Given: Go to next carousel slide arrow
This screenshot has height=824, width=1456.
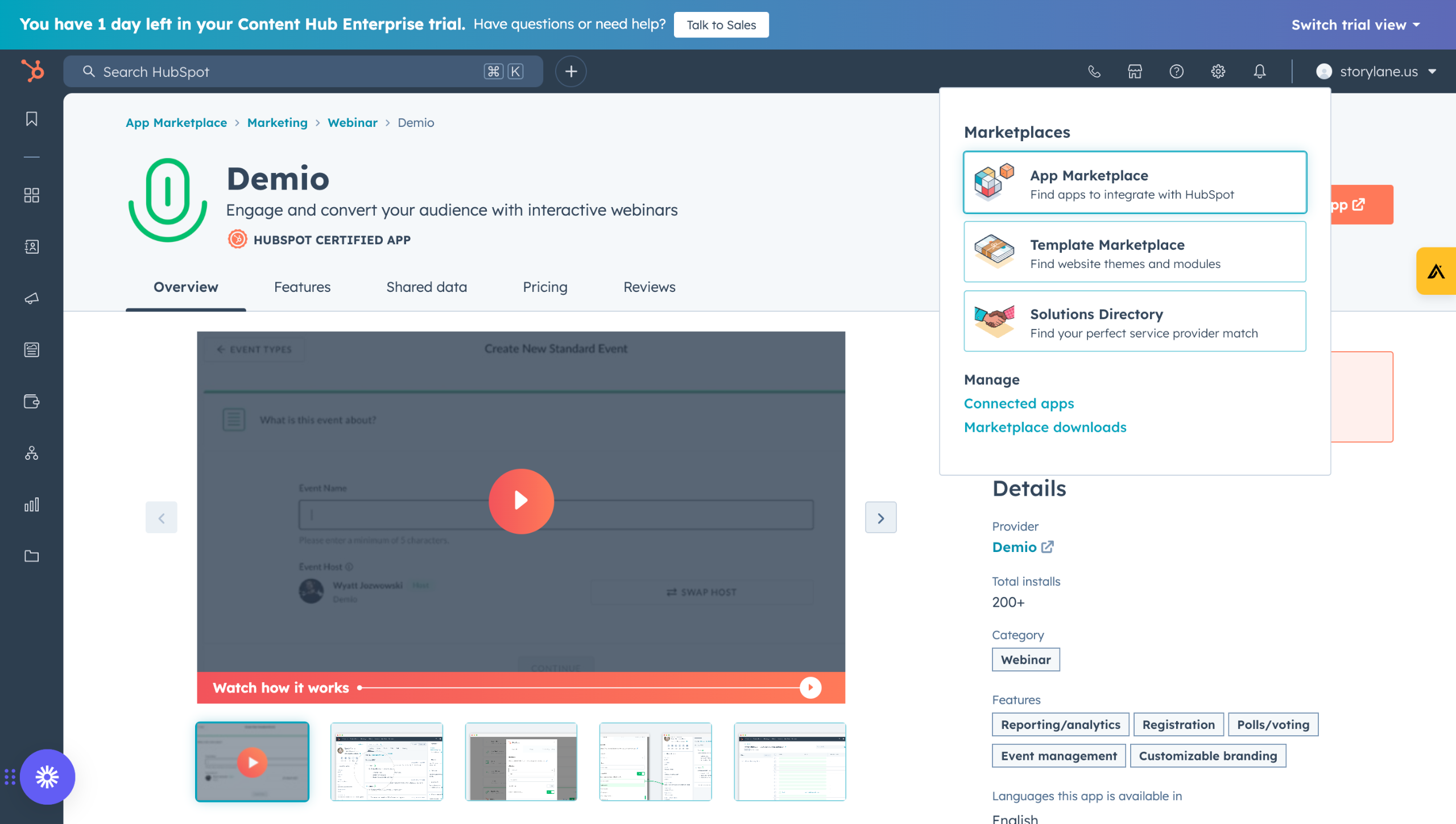Looking at the screenshot, I should coord(880,517).
